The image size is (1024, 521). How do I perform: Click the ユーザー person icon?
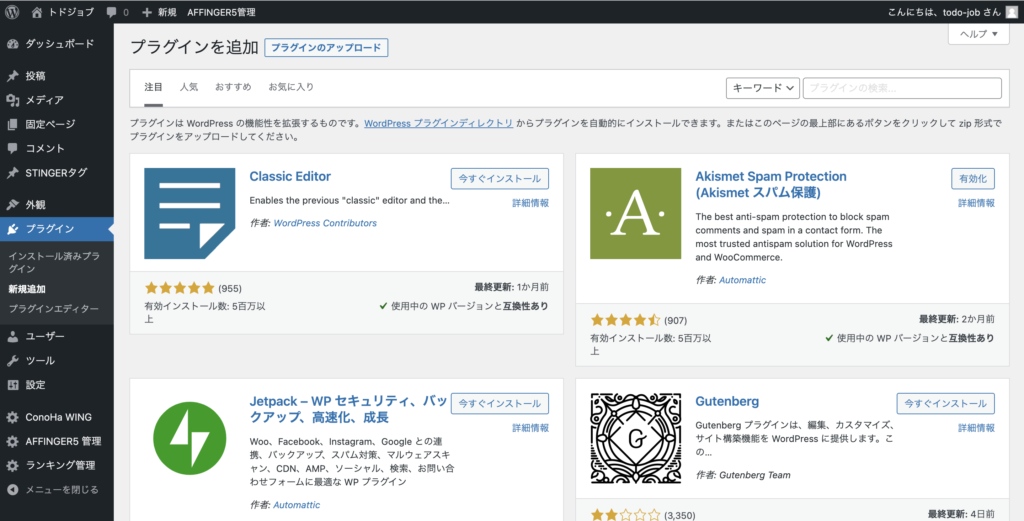(12, 336)
